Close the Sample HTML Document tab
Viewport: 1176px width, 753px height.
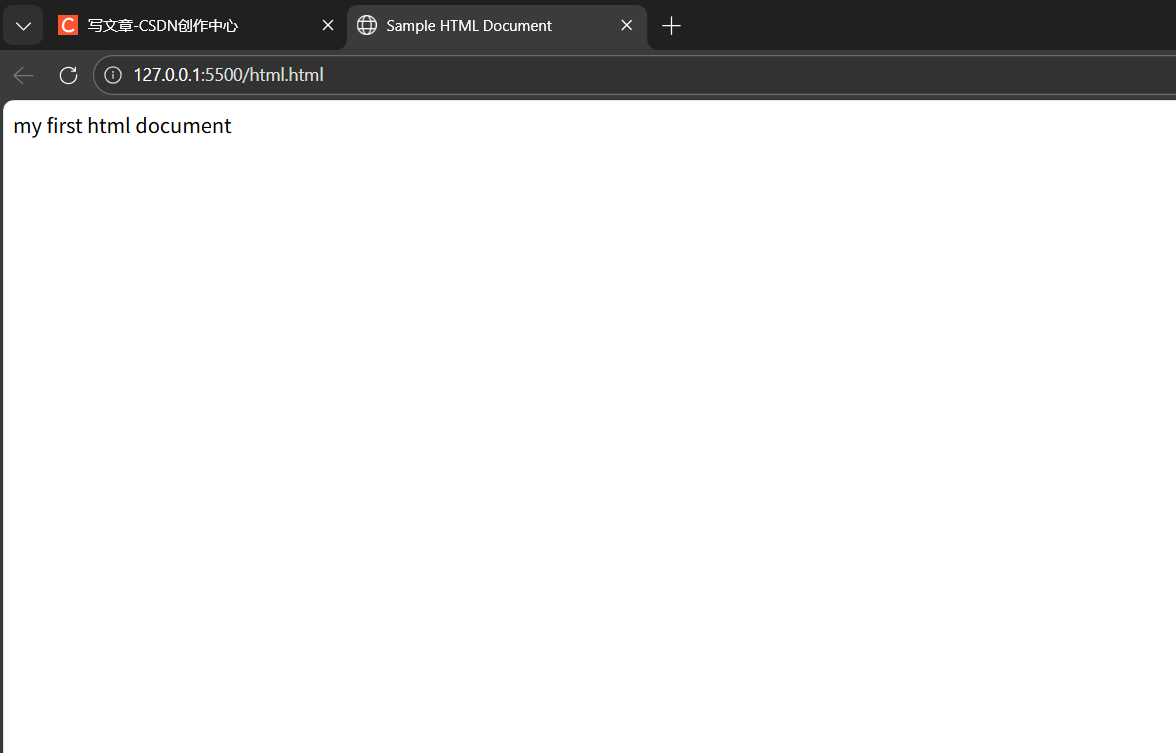click(627, 26)
